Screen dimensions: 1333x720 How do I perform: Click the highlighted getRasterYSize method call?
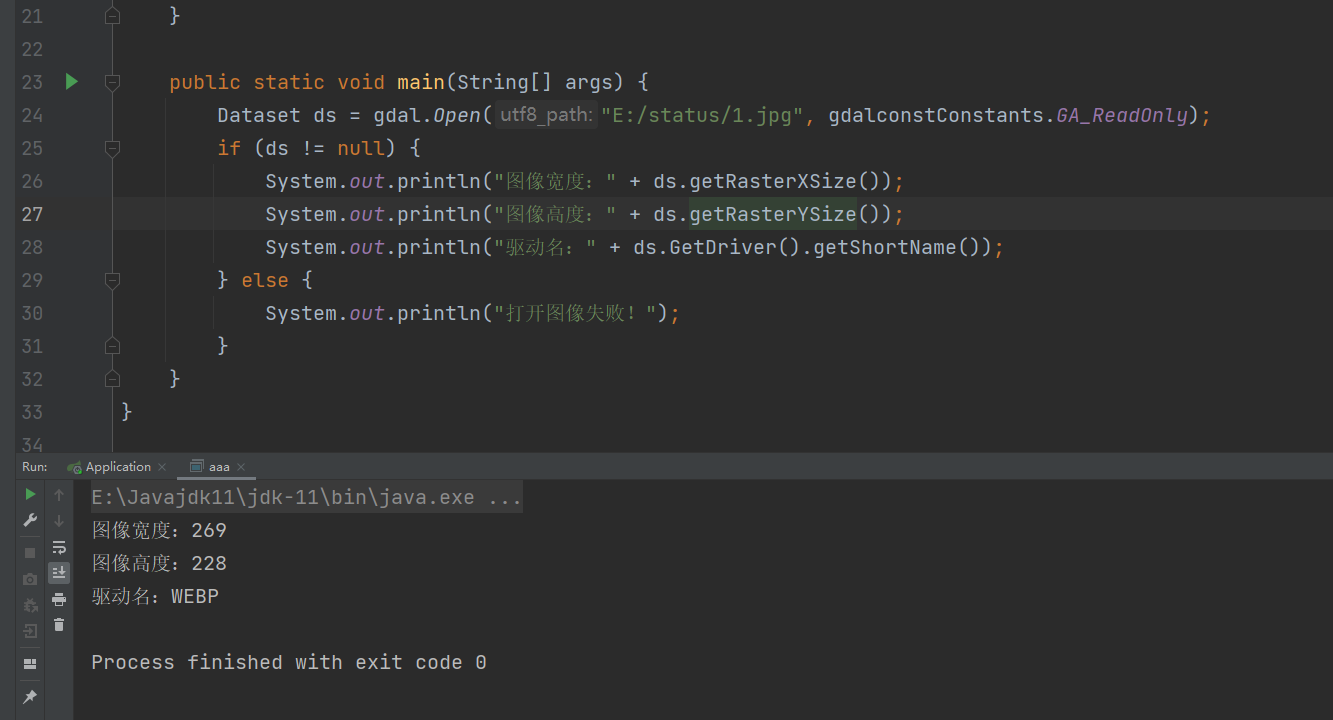tap(771, 213)
